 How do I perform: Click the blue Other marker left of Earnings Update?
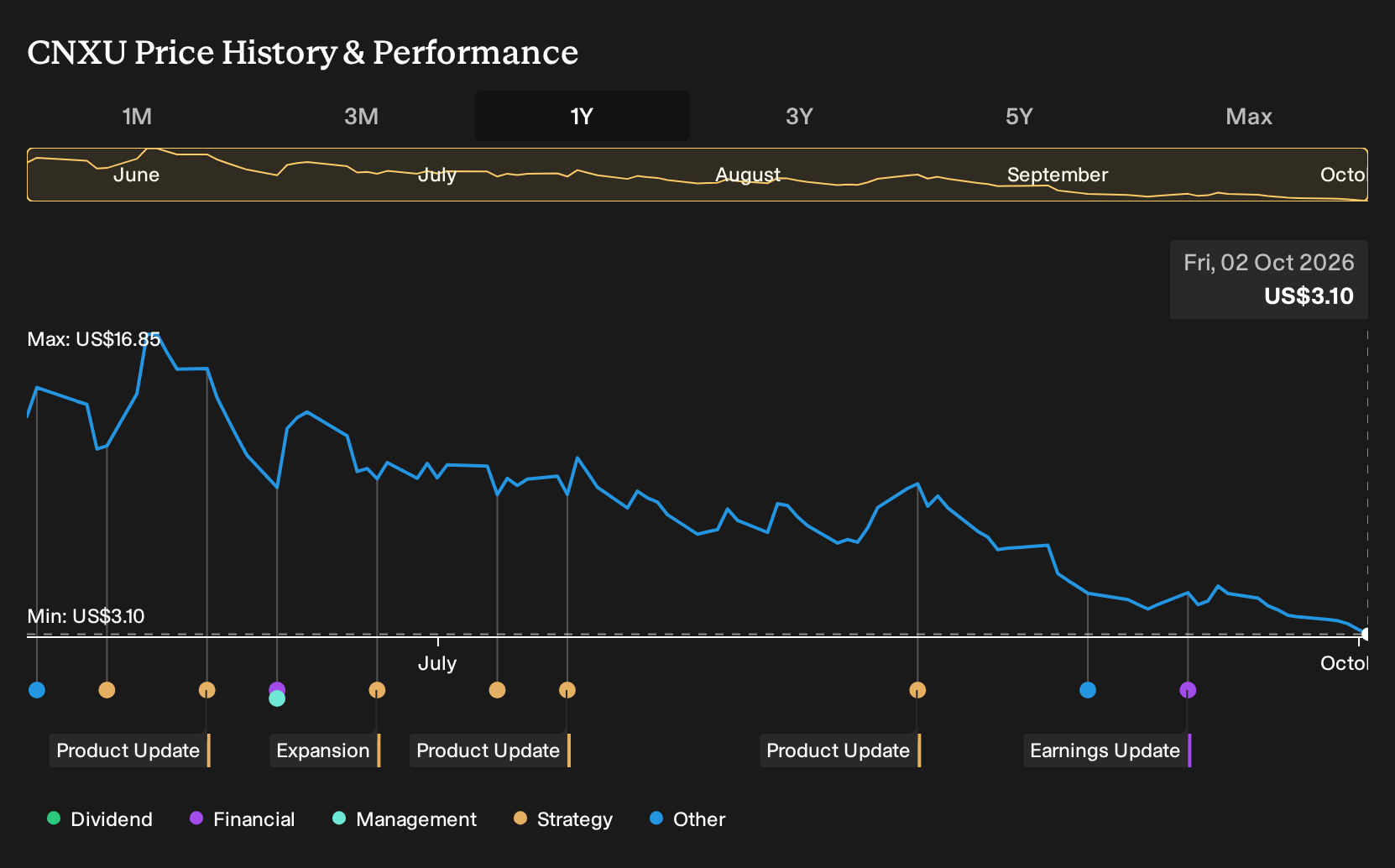(1088, 690)
